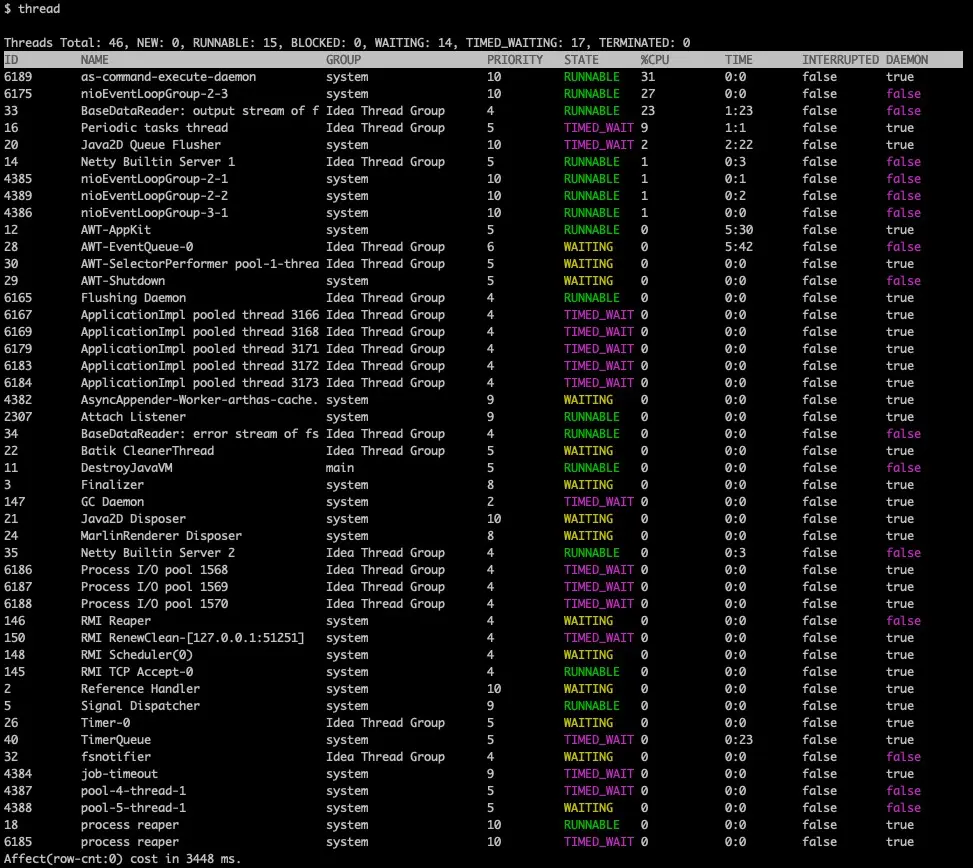Click the GC Daemon thread name
The height and width of the screenshot is (868, 973).
pyautogui.click(x=112, y=502)
